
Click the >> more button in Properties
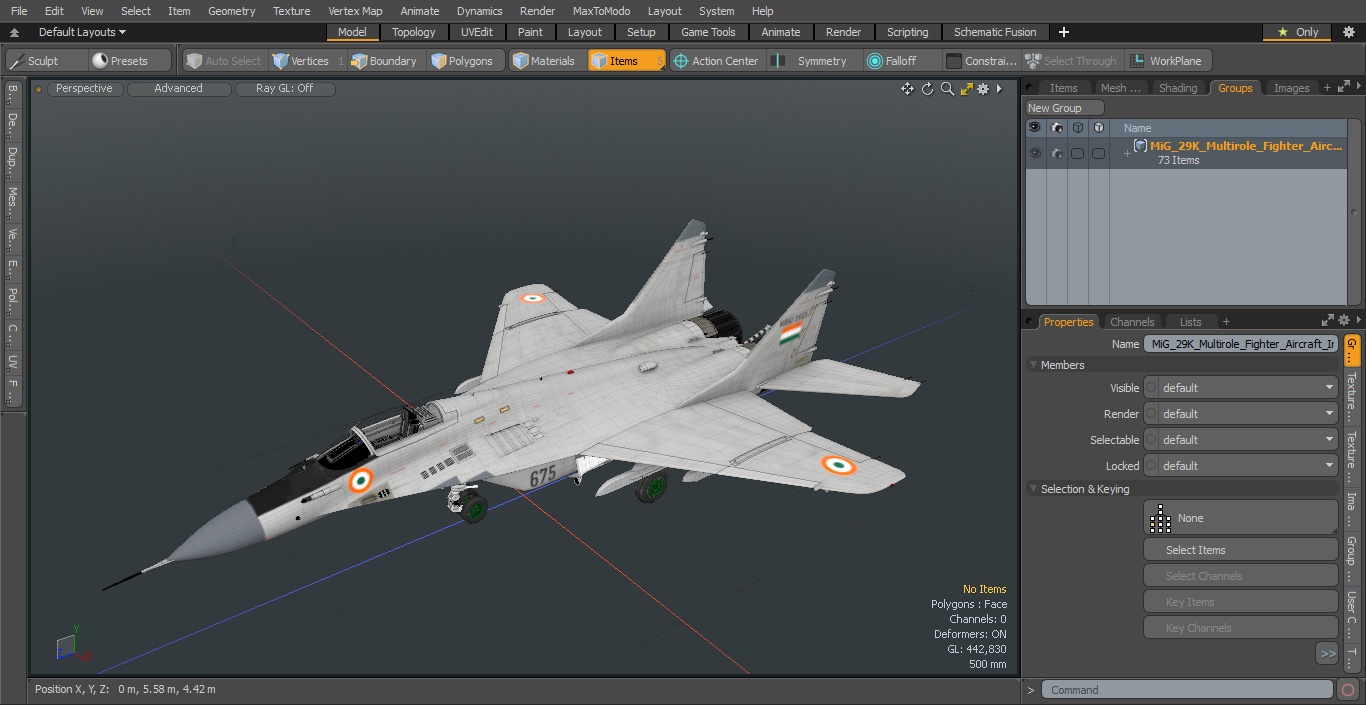(x=1327, y=653)
